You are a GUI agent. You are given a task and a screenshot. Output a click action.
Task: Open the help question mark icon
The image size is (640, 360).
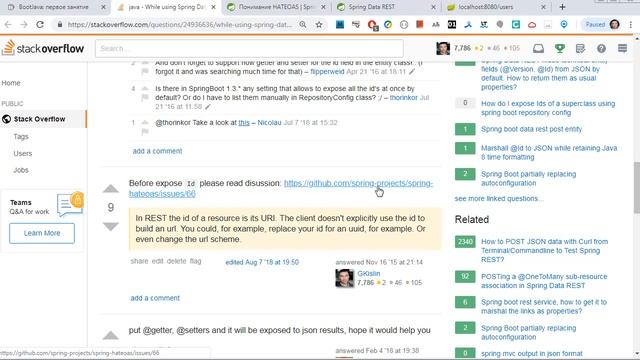(601, 49)
